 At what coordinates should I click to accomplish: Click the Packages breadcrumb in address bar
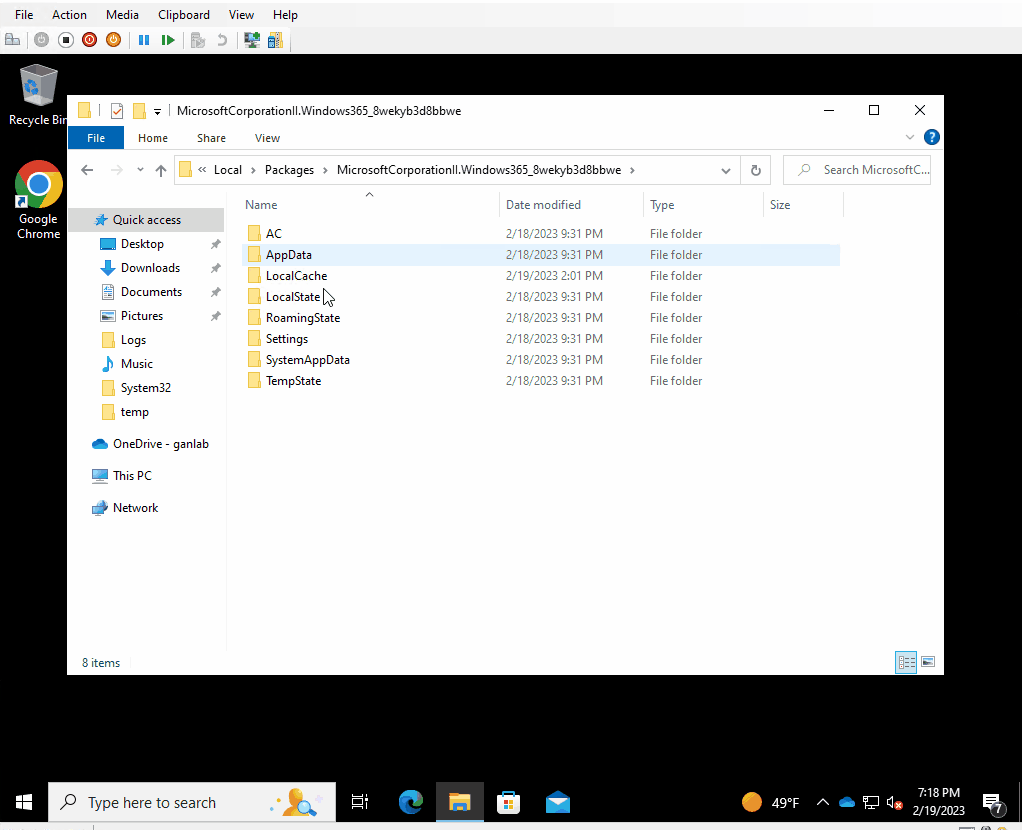[x=289, y=170]
